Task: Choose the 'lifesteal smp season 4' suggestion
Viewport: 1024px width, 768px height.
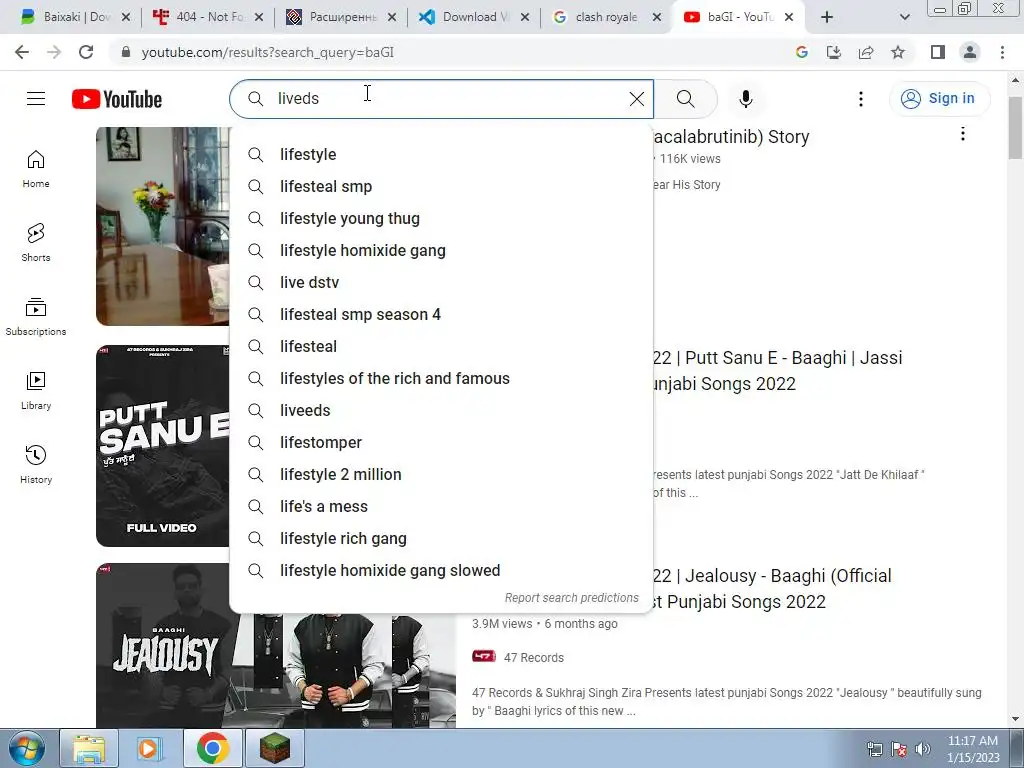Action: click(441, 314)
